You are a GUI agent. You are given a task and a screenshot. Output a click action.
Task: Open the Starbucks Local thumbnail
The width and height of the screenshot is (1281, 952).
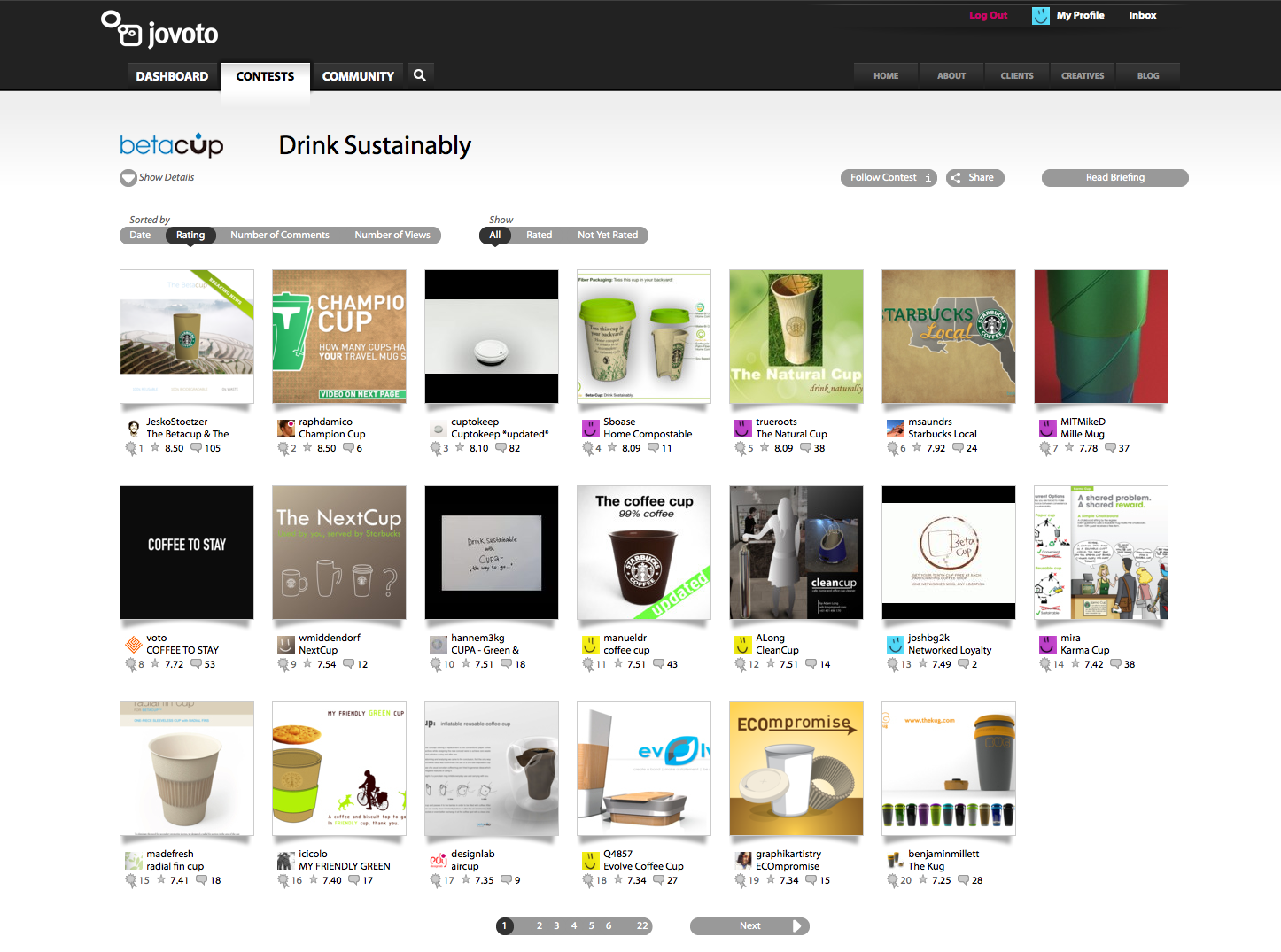point(949,337)
